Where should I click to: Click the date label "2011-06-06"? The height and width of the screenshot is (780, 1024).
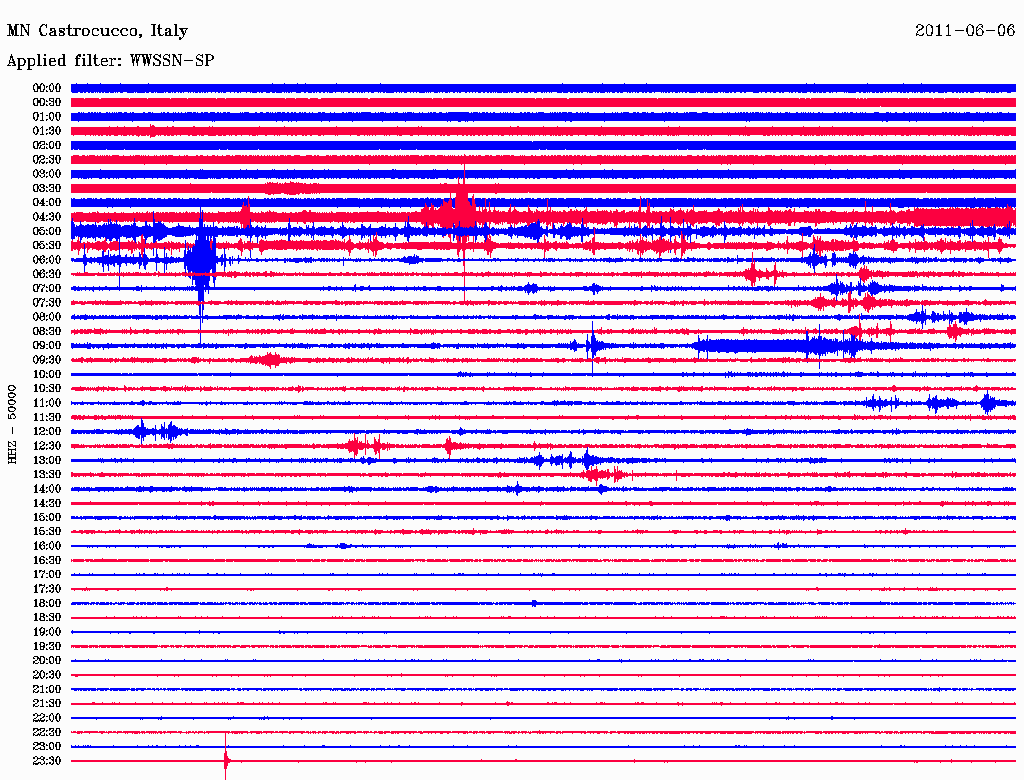pyautogui.click(x=965, y=30)
